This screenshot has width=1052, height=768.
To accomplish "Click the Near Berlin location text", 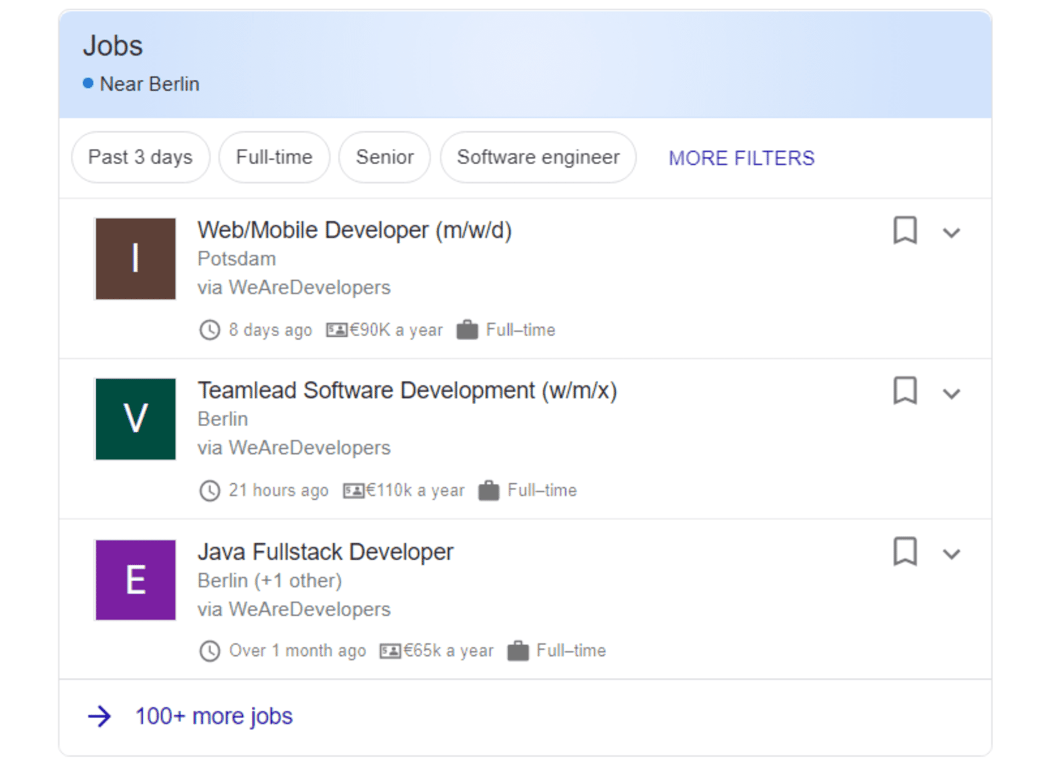I will pyautogui.click(x=150, y=84).
